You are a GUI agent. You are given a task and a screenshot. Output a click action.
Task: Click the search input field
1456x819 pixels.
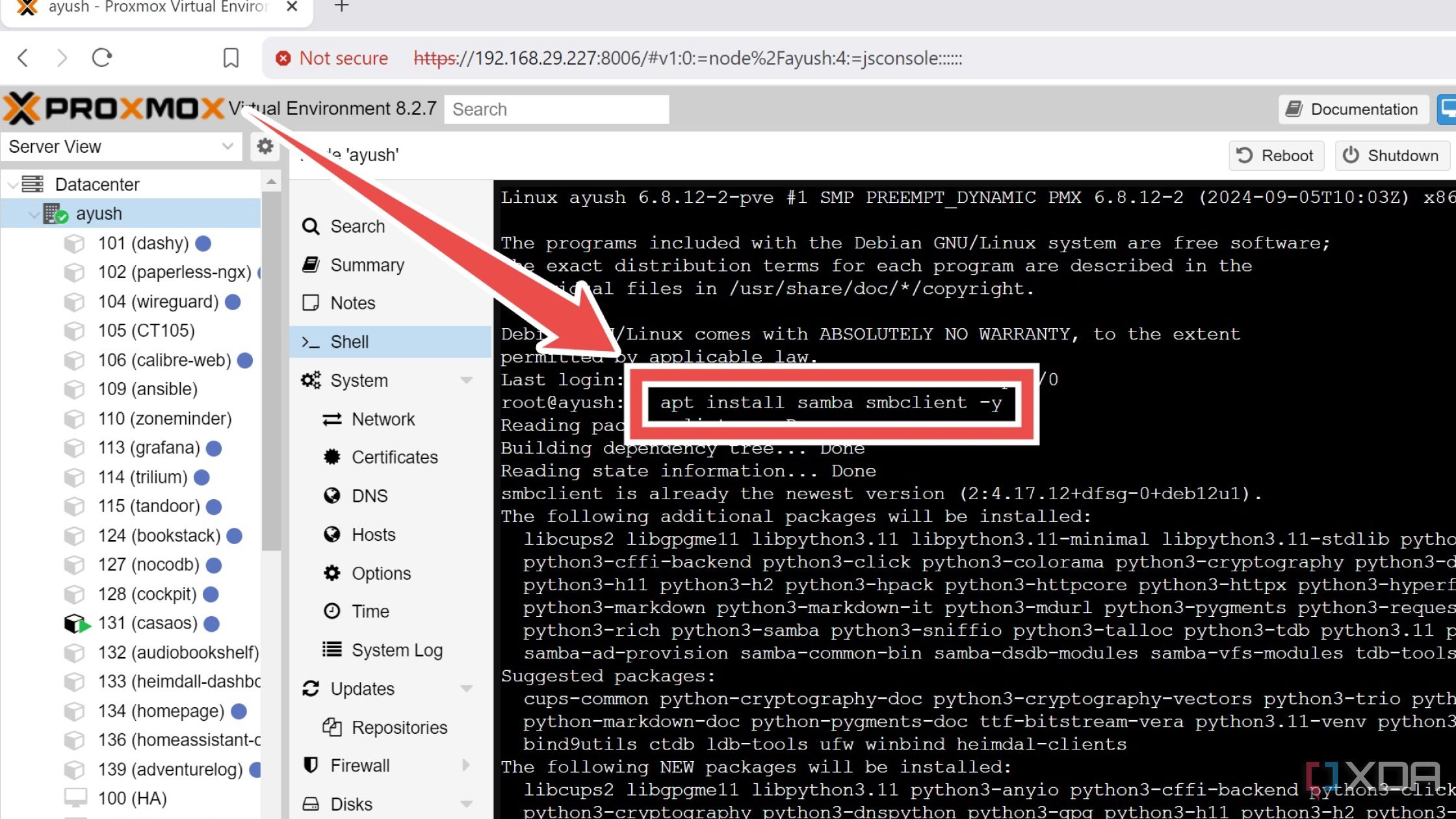pyautogui.click(x=557, y=109)
